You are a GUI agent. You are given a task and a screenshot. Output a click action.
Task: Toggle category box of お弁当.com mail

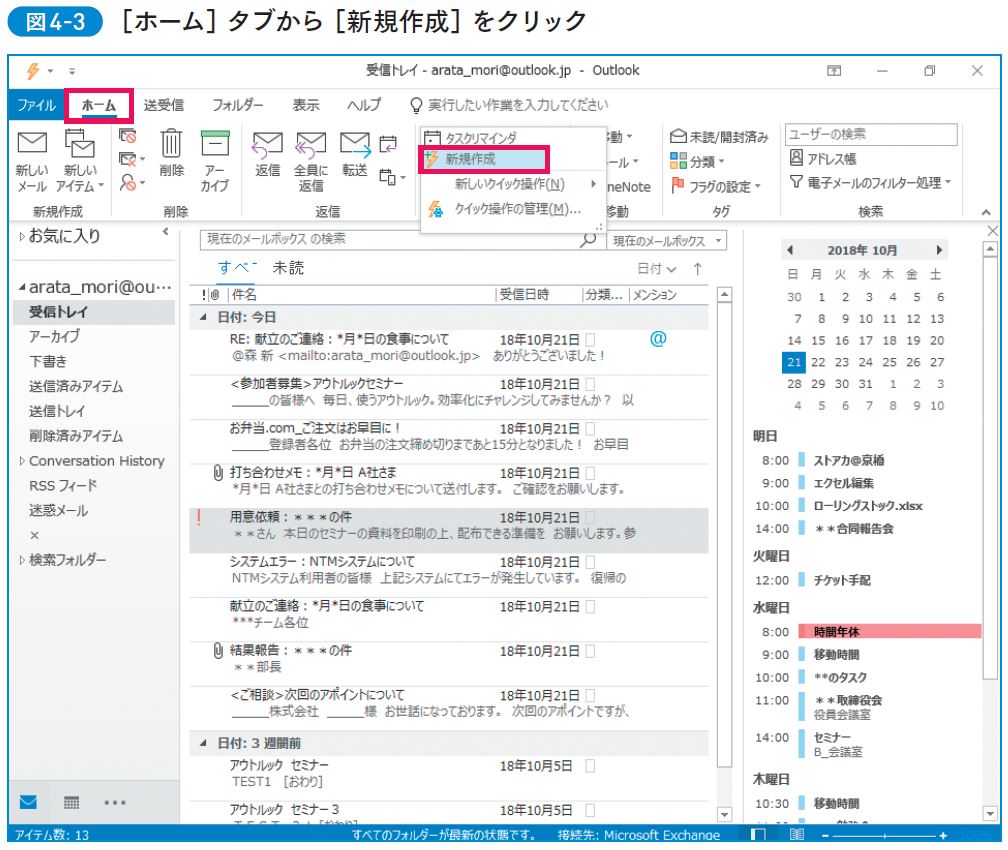[x=590, y=428]
